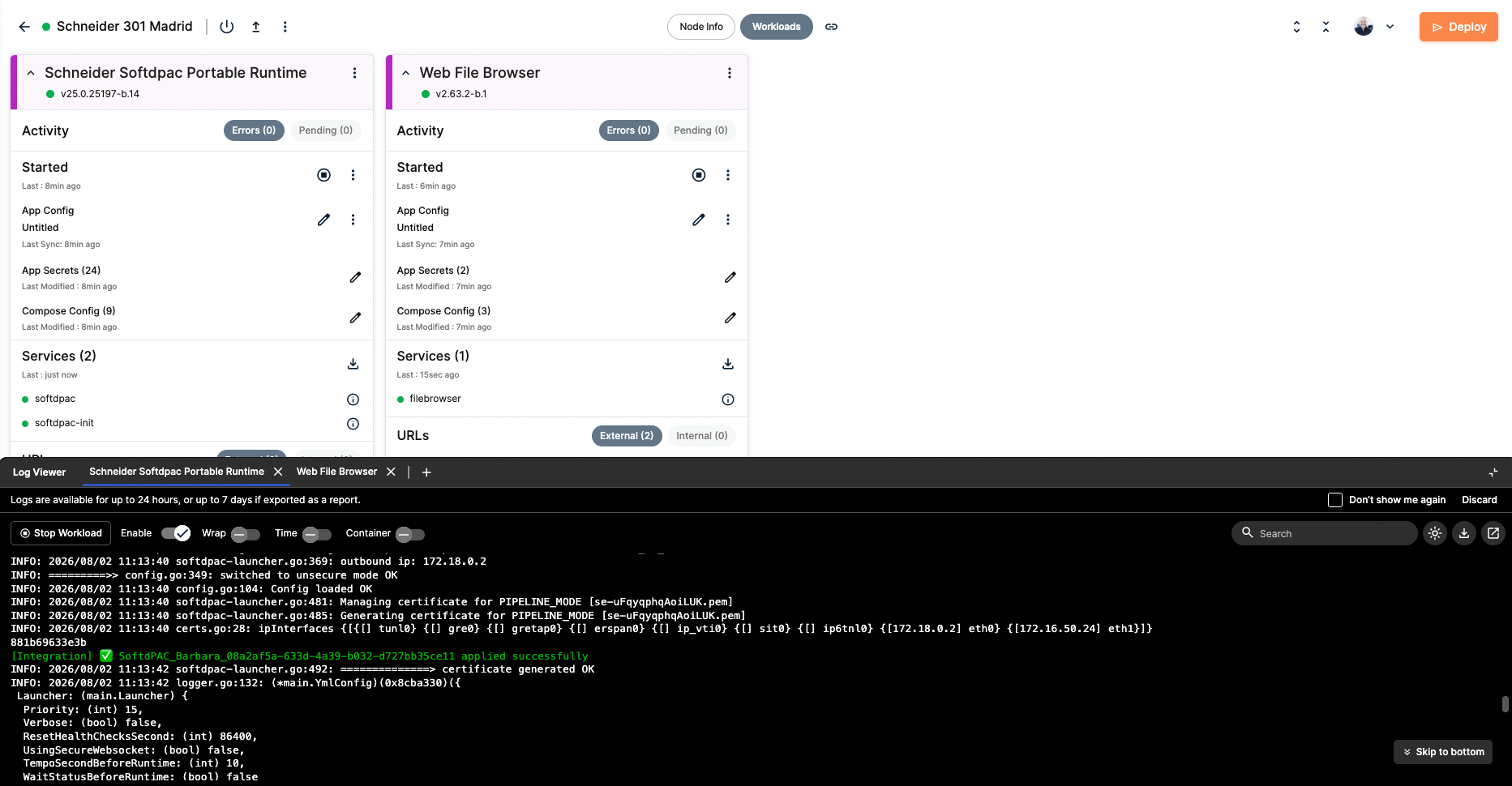Add a new log tab
Screen dimensions: 1512x786
[x=426, y=472]
